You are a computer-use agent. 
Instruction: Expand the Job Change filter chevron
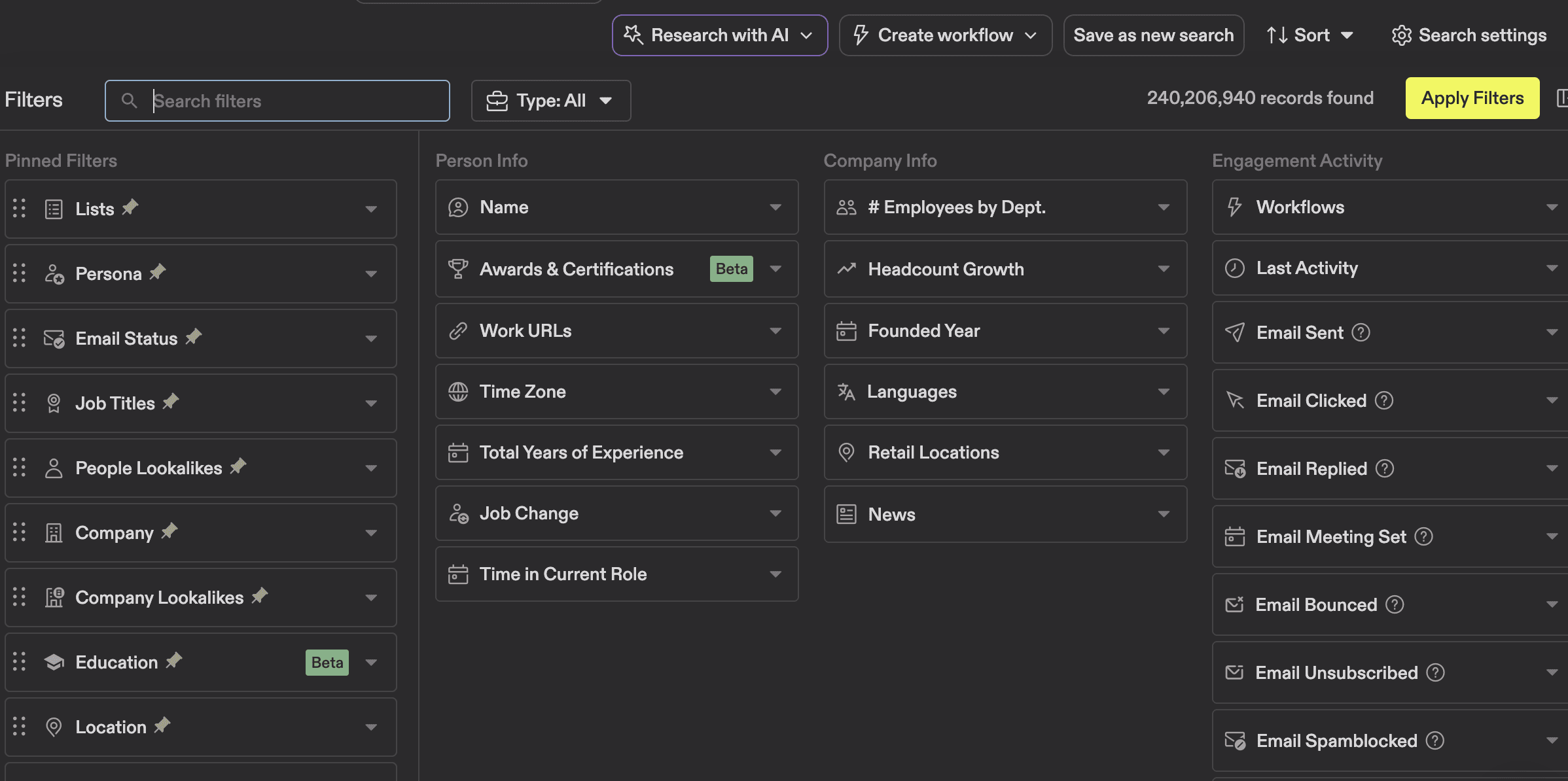coord(775,513)
